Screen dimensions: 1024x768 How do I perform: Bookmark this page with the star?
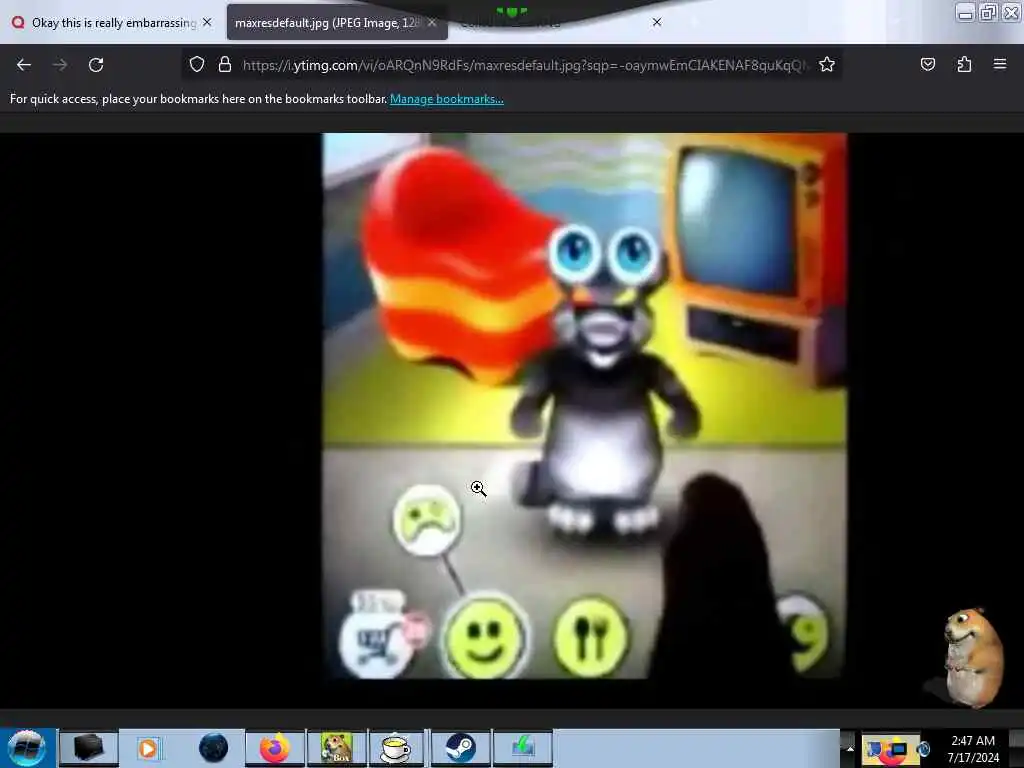827,64
